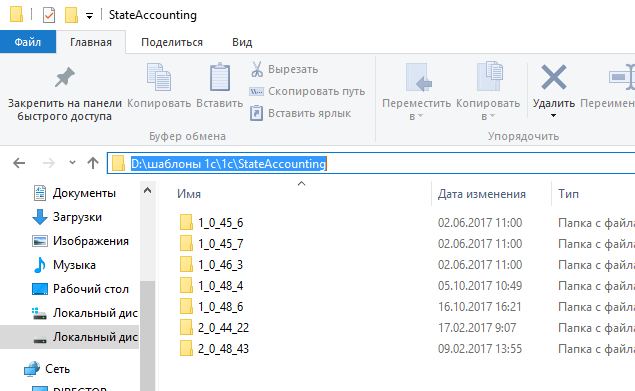Viewport: 635px width, 391px height.
Task: Switch to the Поделиться tab
Action: pyautogui.click(x=172, y=42)
